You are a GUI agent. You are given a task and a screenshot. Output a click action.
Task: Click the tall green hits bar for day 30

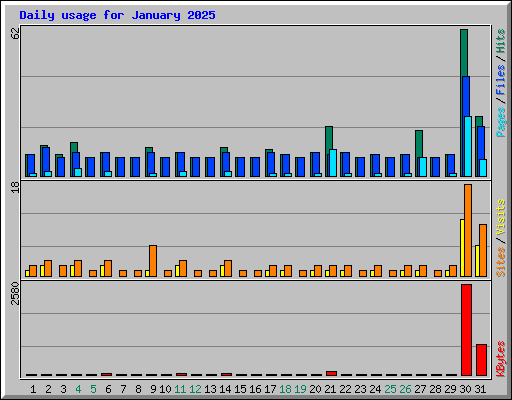pyautogui.click(x=464, y=53)
